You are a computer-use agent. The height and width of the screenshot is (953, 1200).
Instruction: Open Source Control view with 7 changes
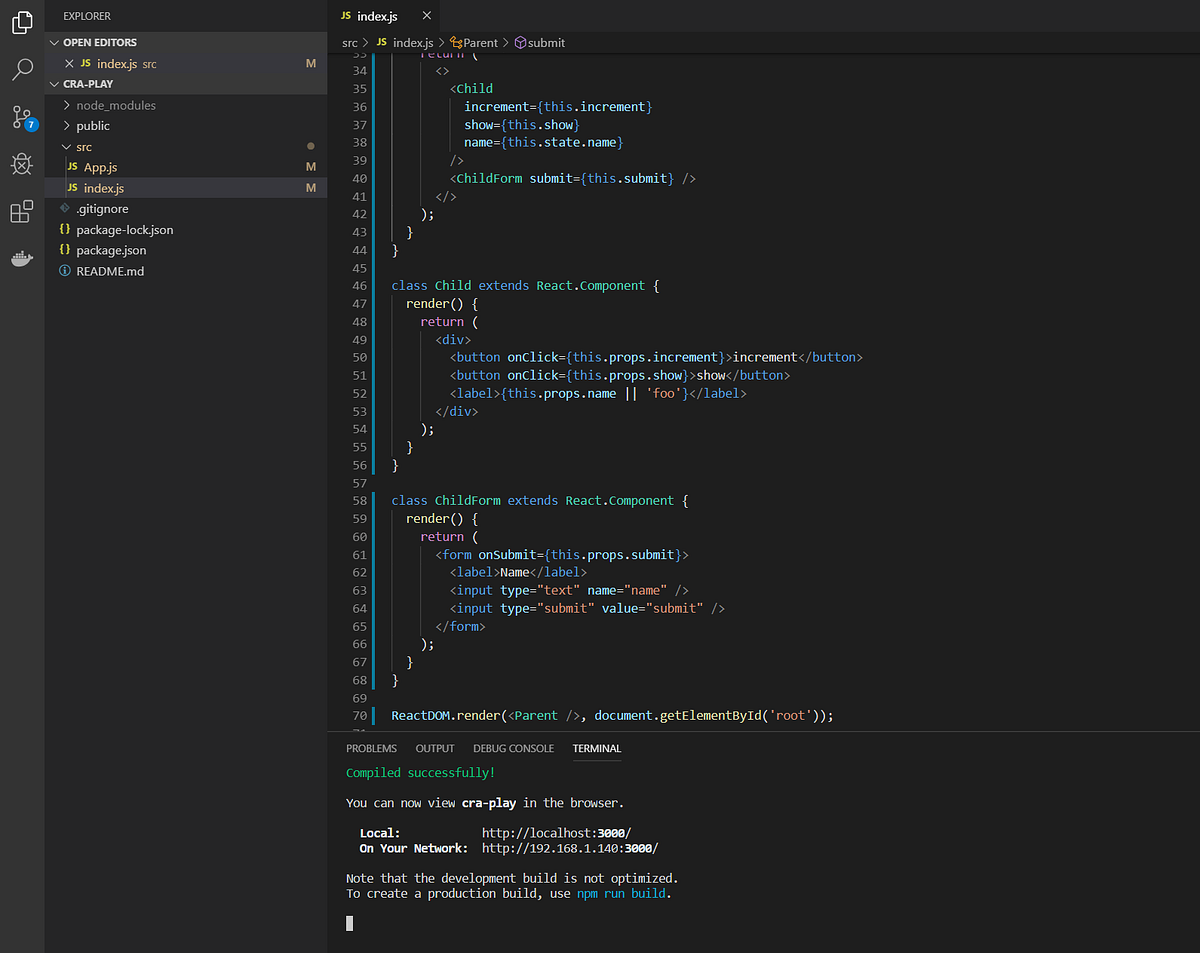click(22, 117)
